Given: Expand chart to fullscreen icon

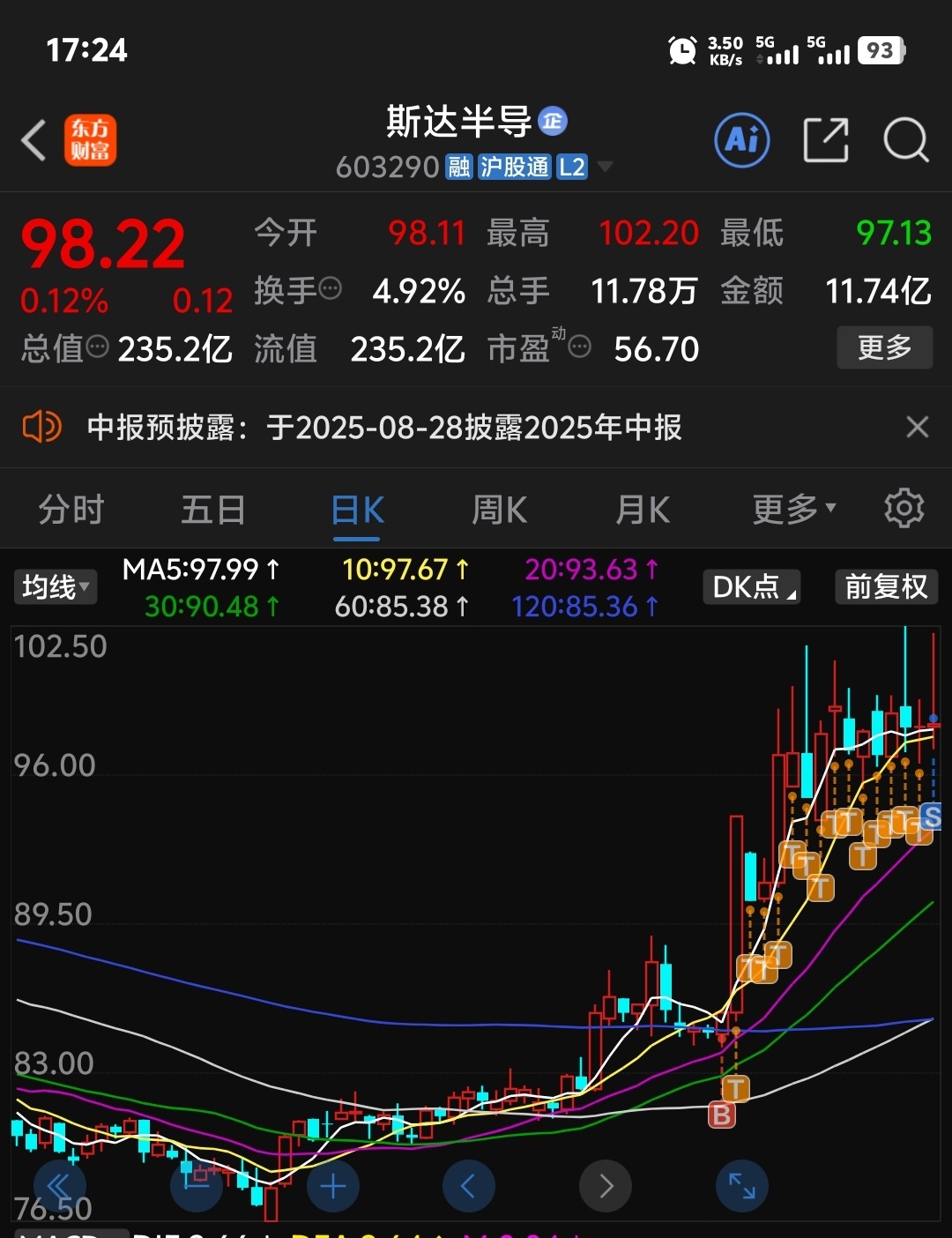Looking at the screenshot, I should [x=742, y=1187].
